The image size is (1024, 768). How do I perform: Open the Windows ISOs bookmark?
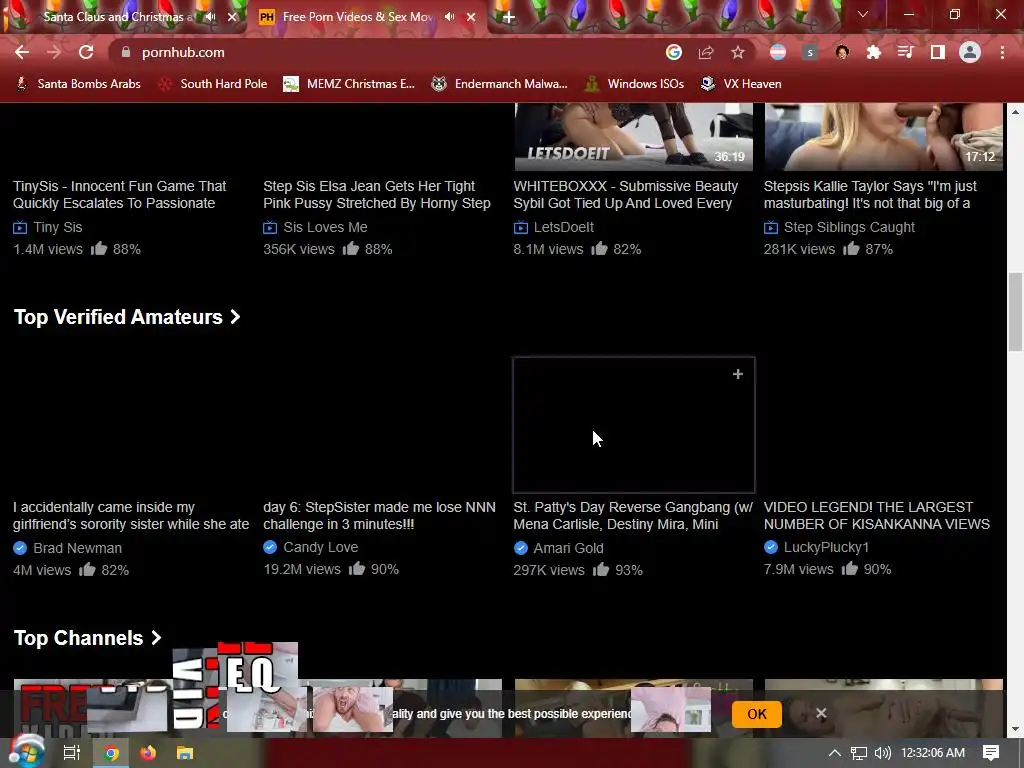(634, 84)
